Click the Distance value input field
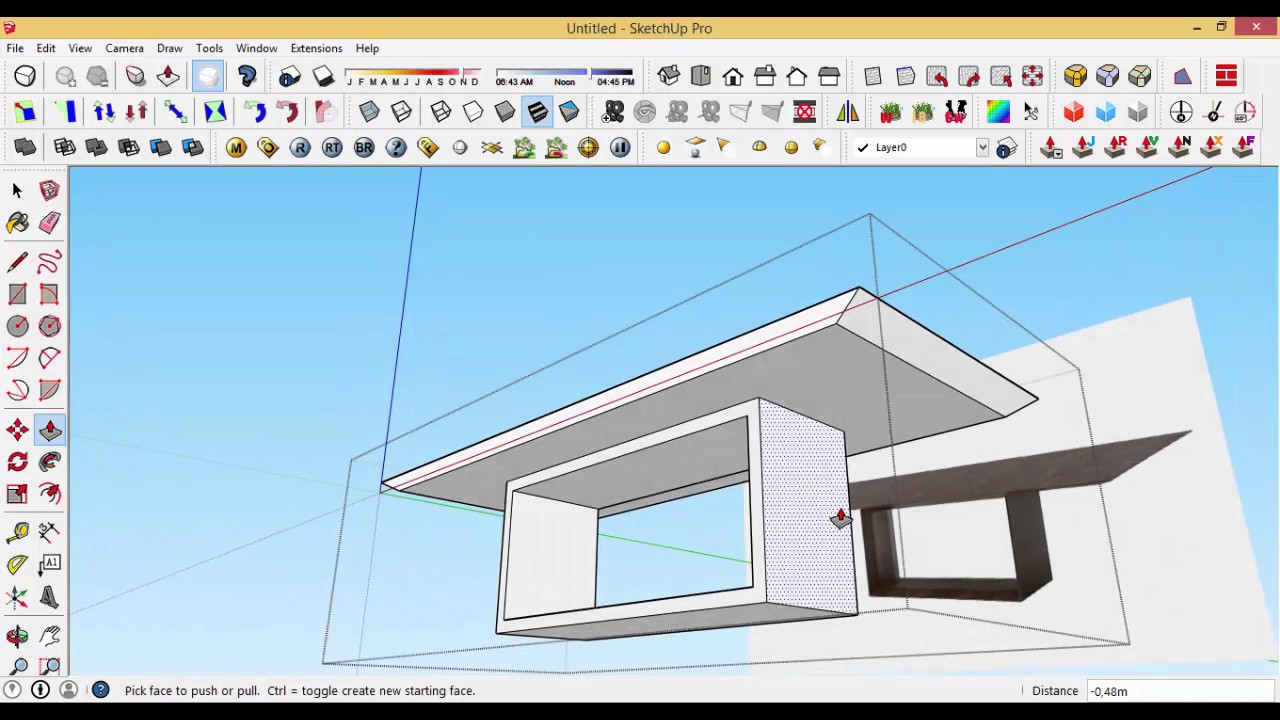Image resolution: width=1280 pixels, height=720 pixels. coord(1180,691)
